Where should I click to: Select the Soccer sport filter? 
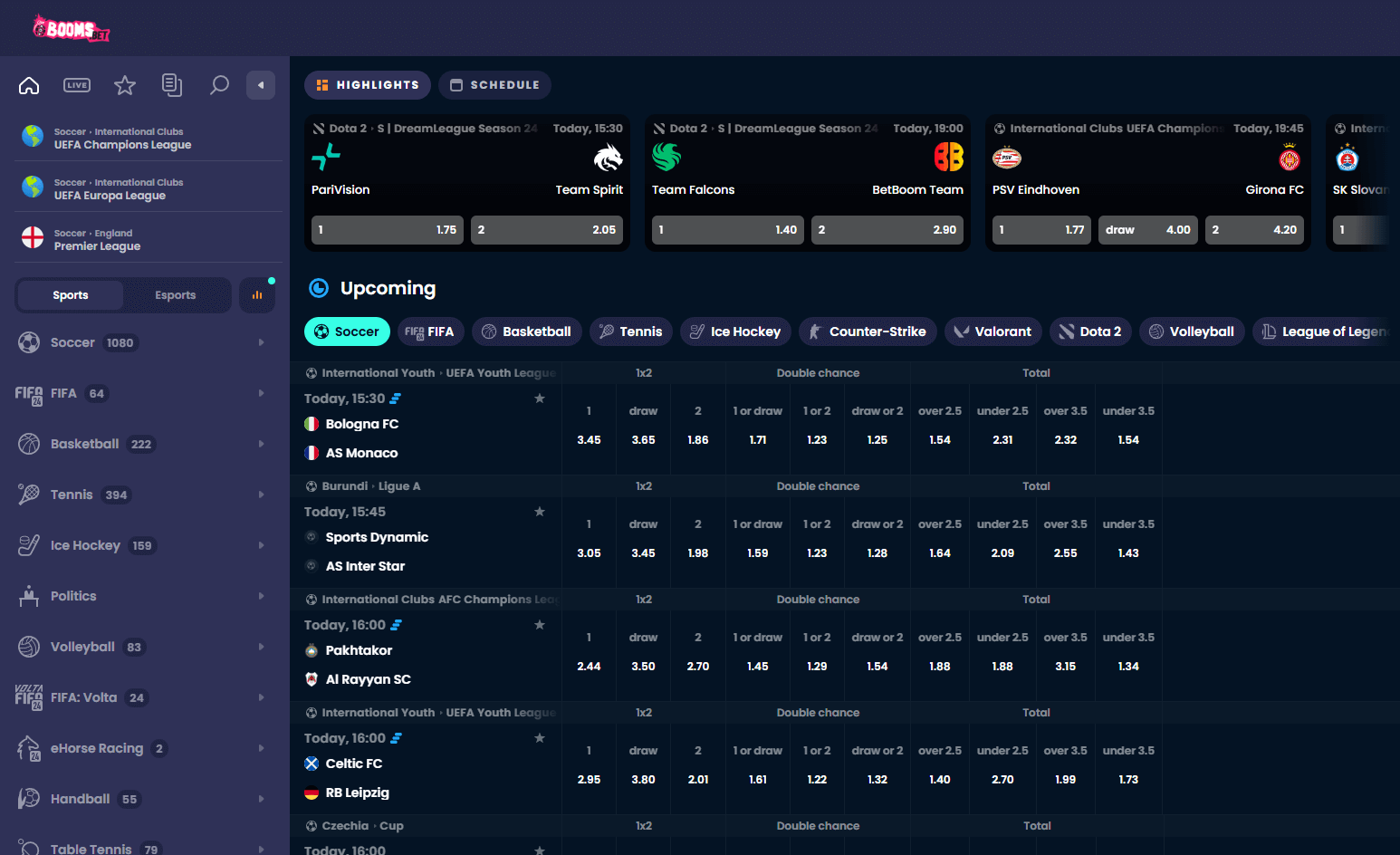coord(347,331)
